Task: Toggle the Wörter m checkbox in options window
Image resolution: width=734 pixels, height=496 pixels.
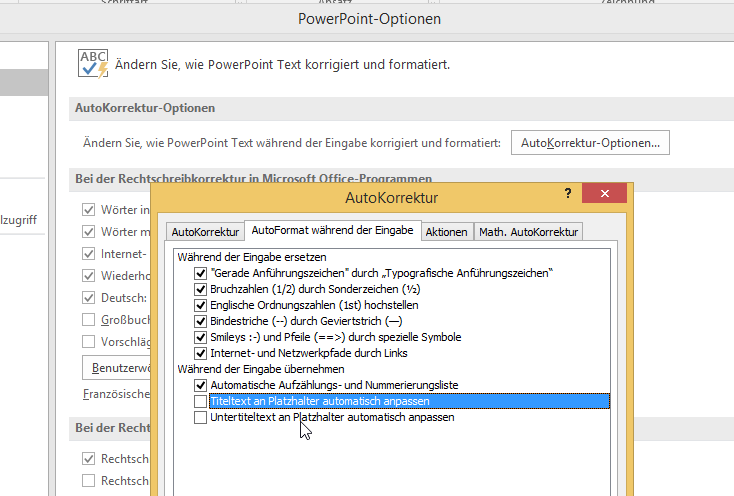Action: point(88,232)
